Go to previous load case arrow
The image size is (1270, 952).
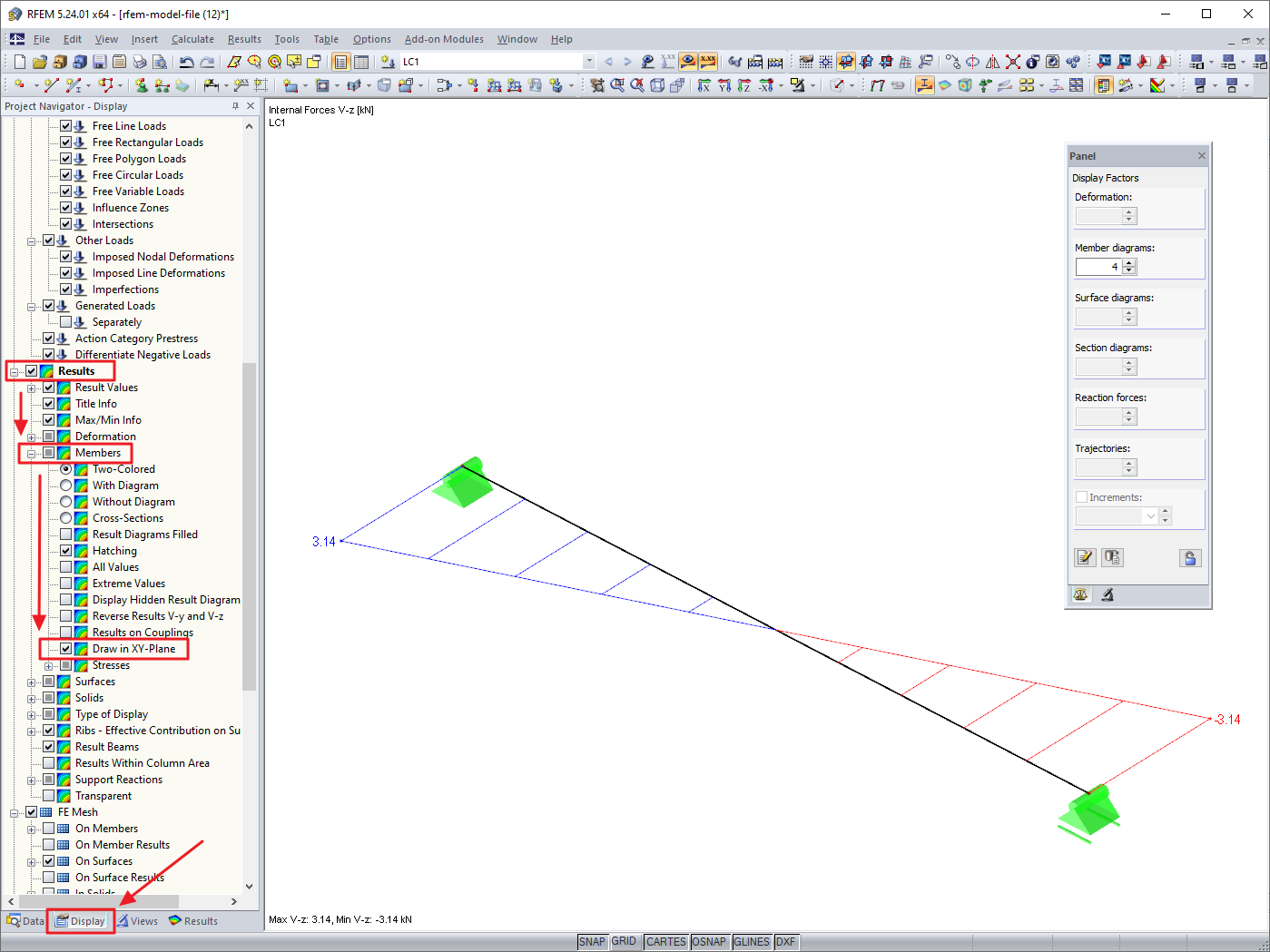[608, 62]
